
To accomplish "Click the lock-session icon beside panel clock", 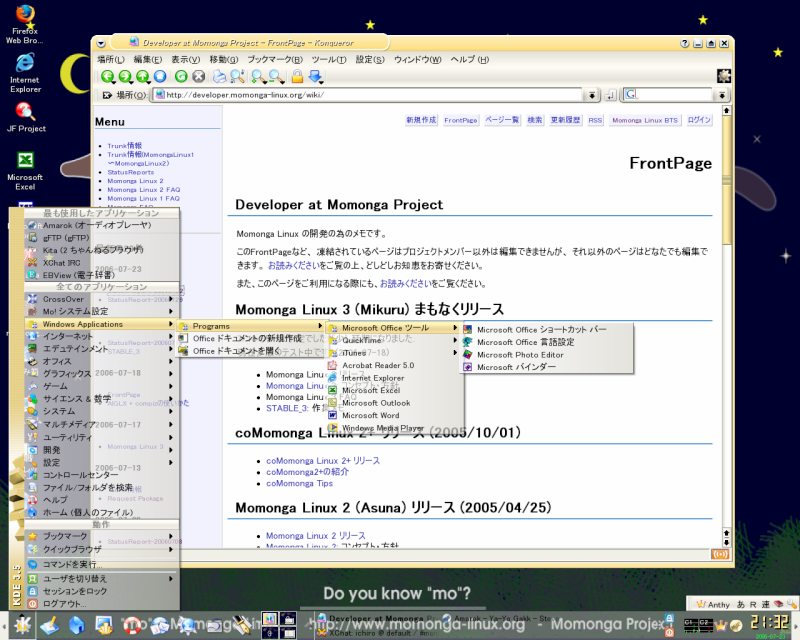I will coord(669,619).
